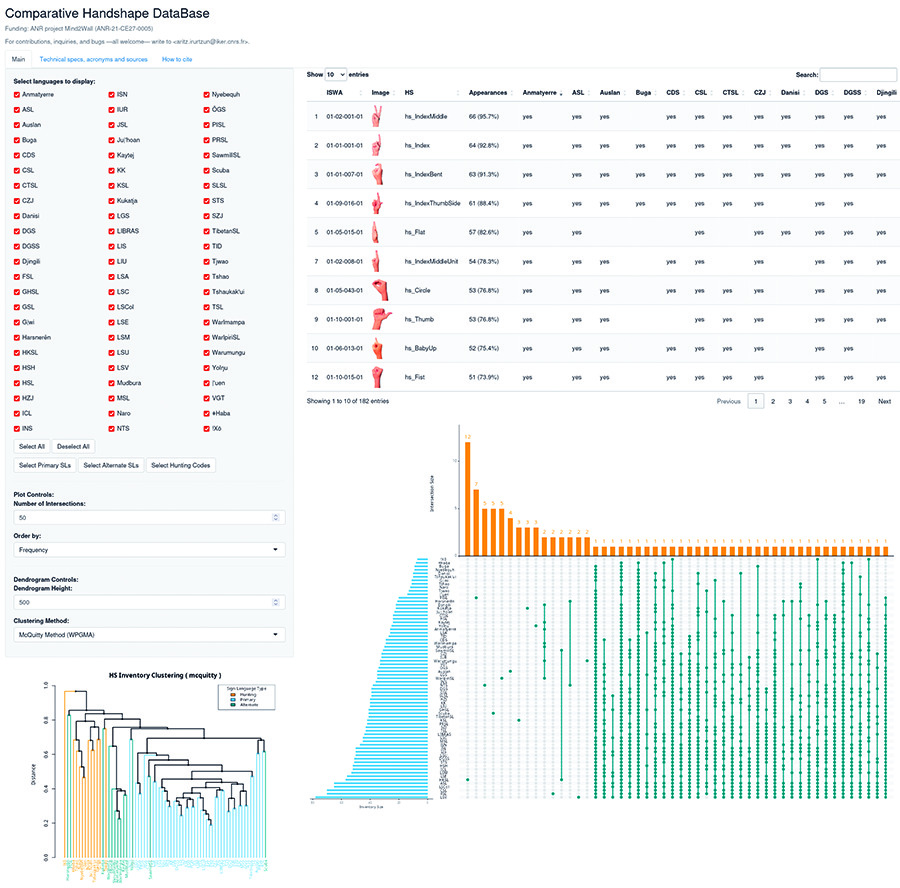Click the hs_Flat handshape image

click(x=379, y=233)
